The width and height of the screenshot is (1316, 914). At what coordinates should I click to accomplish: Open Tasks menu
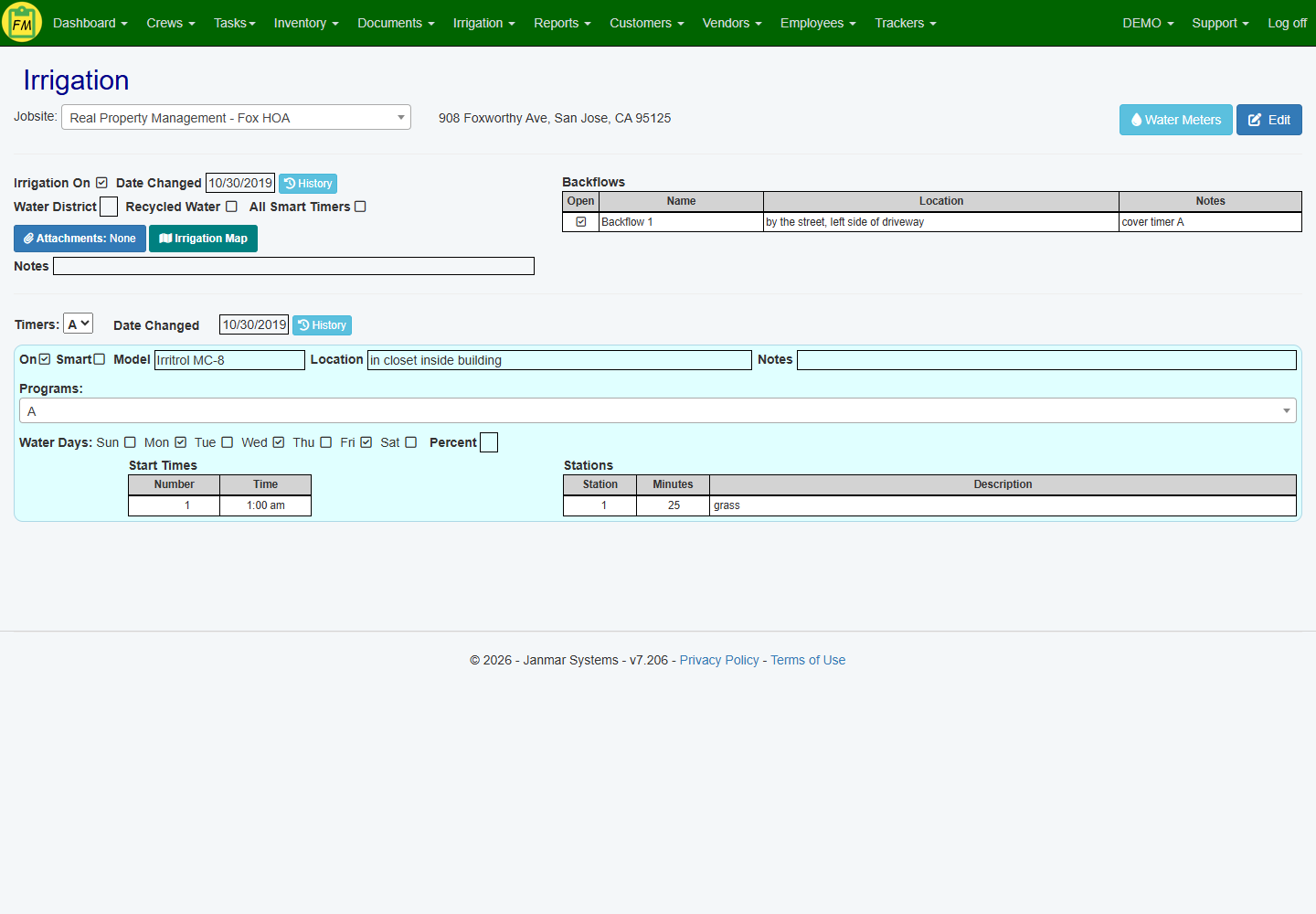(x=235, y=23)
